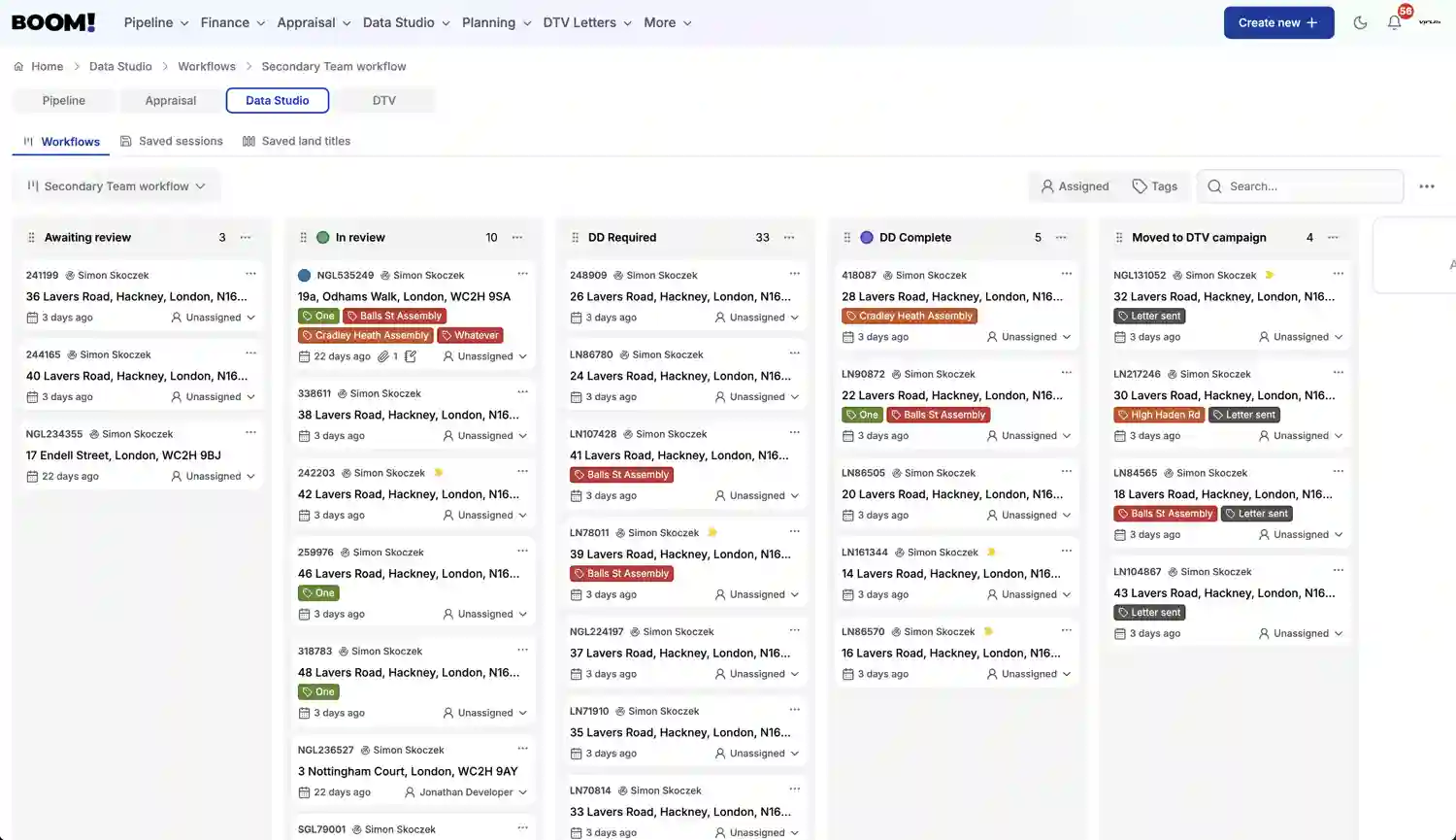Open the DD Complete column options menu
The width and height of the screenshot is (1456, 840).
click(x=1061, y=237)
